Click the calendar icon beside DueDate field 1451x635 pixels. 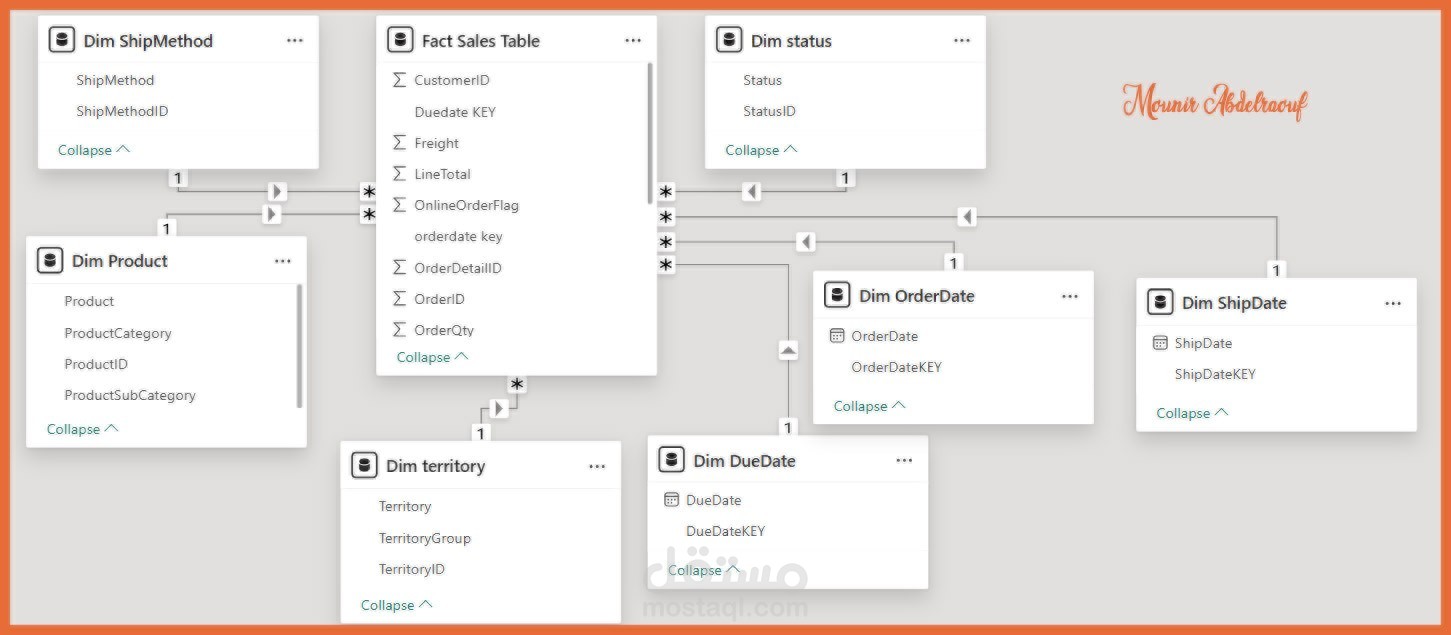click(671, 500)
